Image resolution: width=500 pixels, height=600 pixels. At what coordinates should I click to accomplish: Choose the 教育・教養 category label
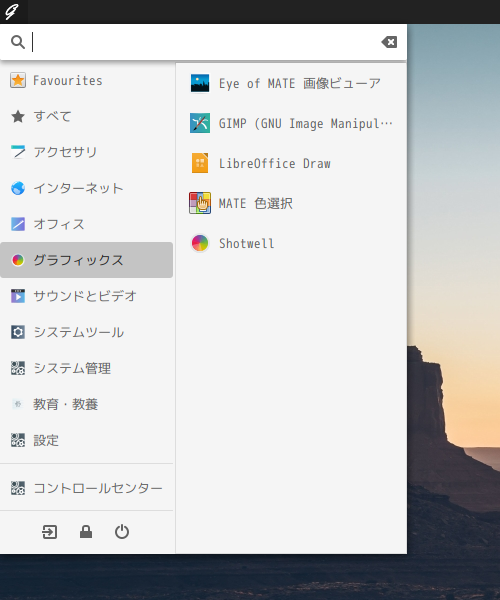tap(66, 404)
